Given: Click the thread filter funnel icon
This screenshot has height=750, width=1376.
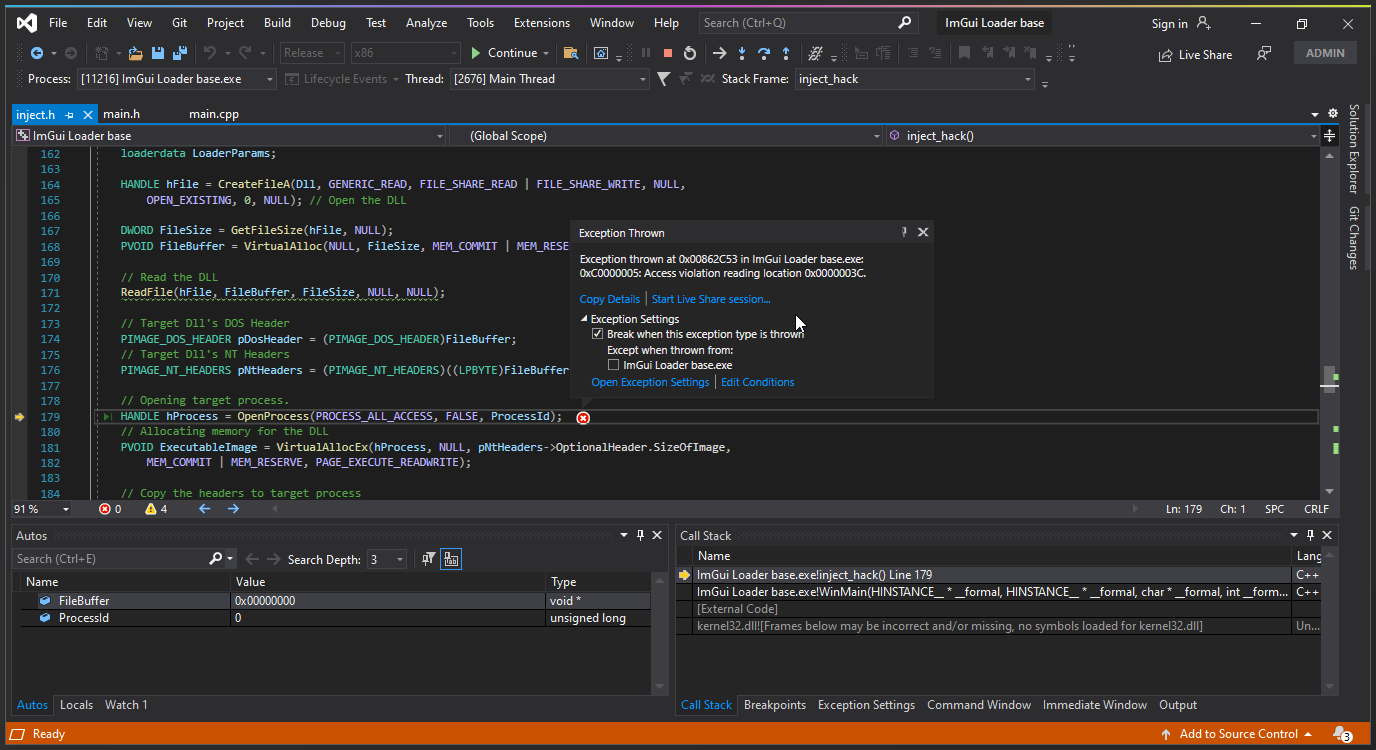Looking at the screenshot, I should point(664,79).
